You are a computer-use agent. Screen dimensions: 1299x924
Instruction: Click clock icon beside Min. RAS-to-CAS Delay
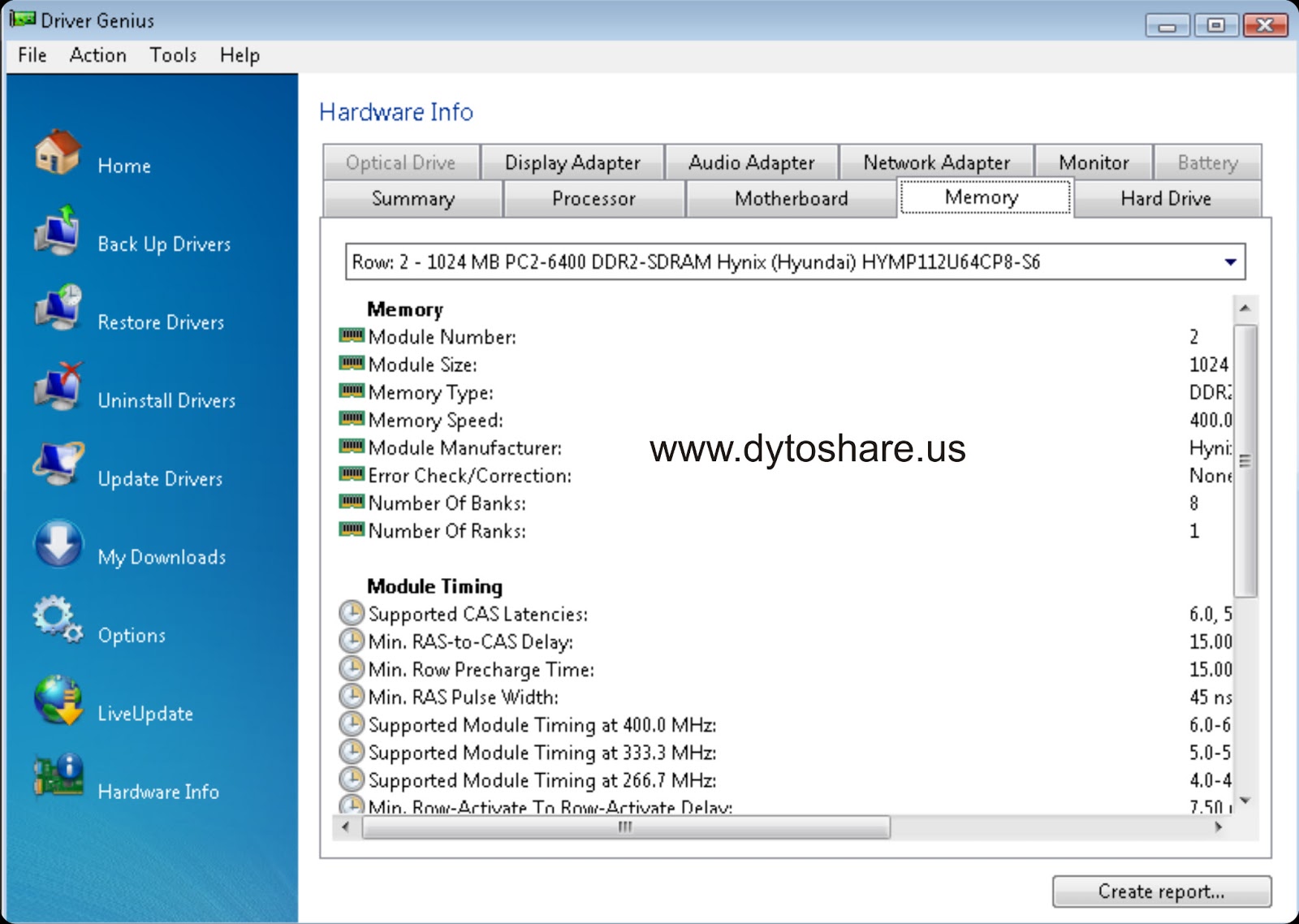pos(352,641)
